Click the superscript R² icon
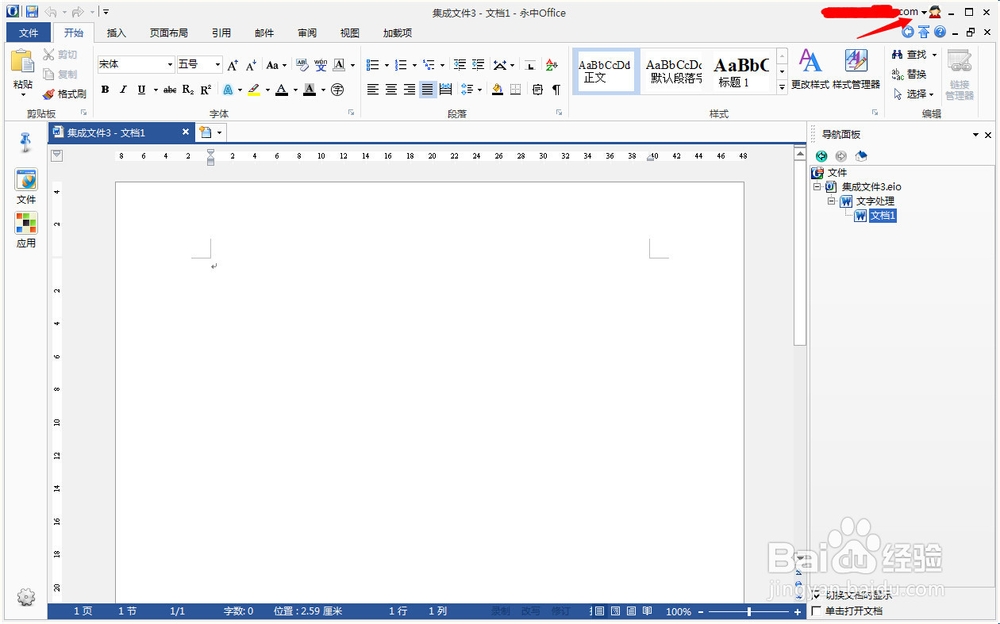Screen dimensions: 1000x624 click(x=205, y=90)
